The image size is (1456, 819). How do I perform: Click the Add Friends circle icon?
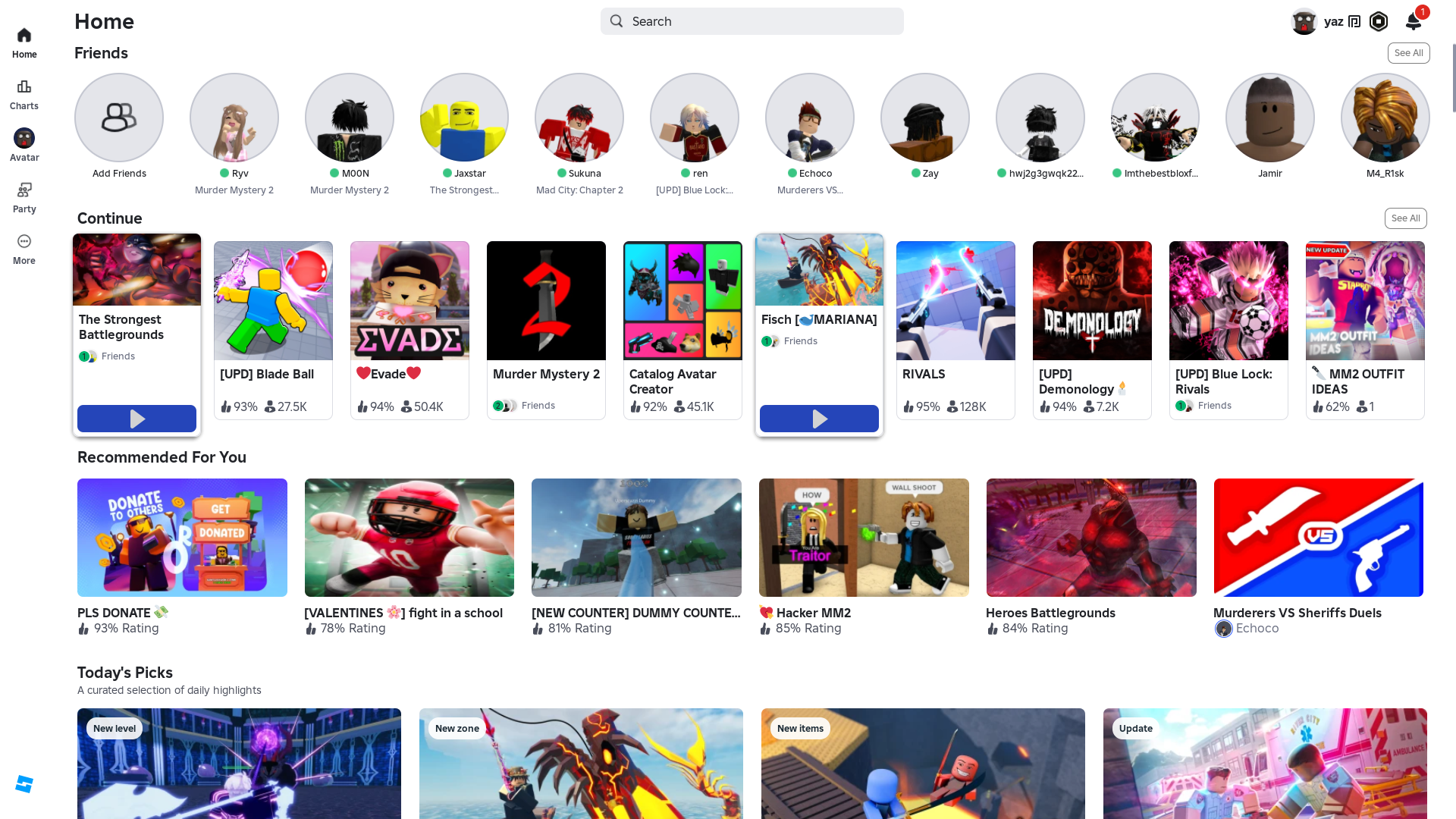[x=119, y=118]
